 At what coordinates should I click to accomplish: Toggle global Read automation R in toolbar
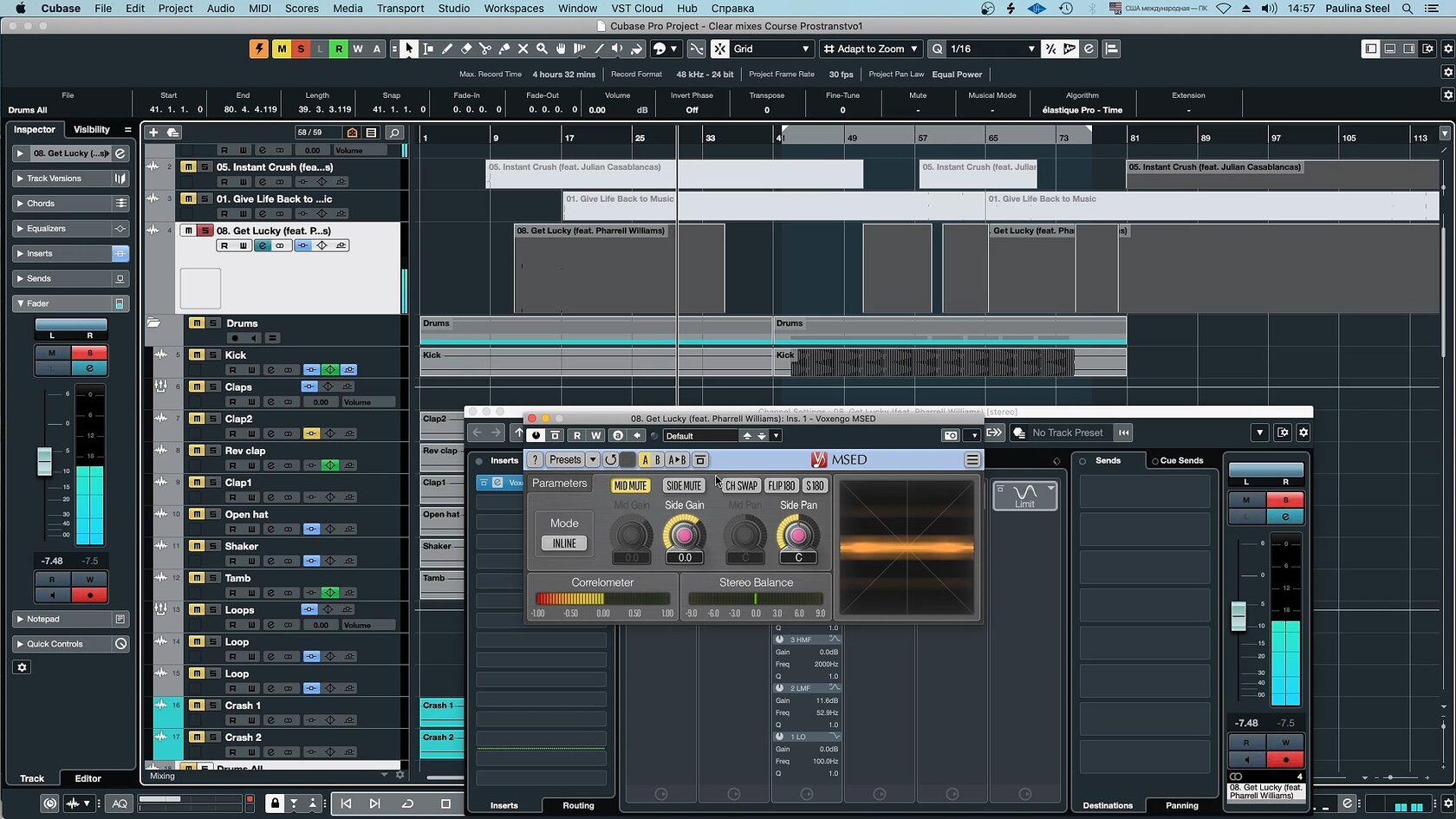coord(339,49)
